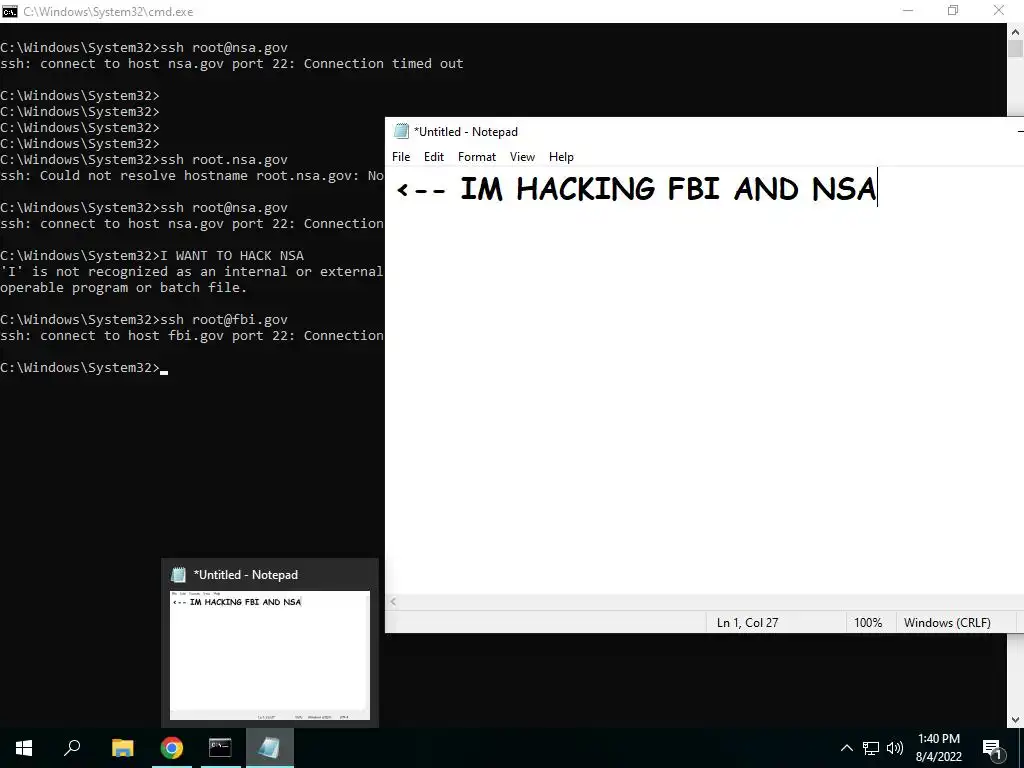Viewport: 1024px width, 768px height.
Task: Open the Notepad Format menu
Action: coord(477,157)
